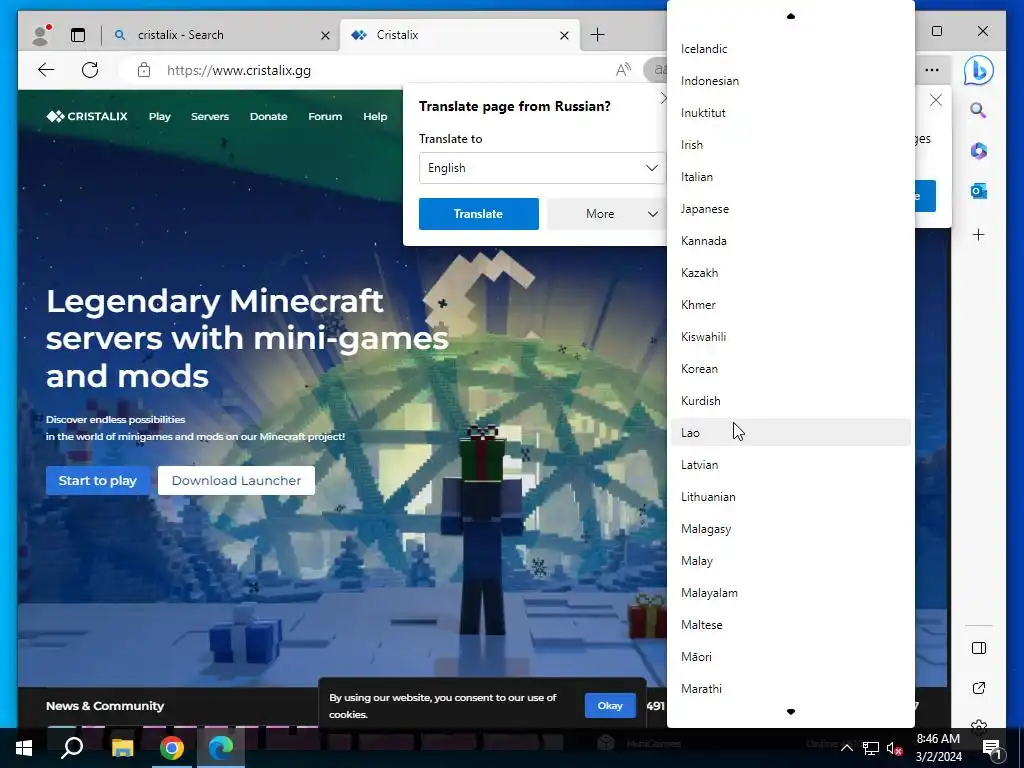Viewport: 1024px width, 768px height.
Task: Close the Cristalix tab
Action: [x=564, y=35]
